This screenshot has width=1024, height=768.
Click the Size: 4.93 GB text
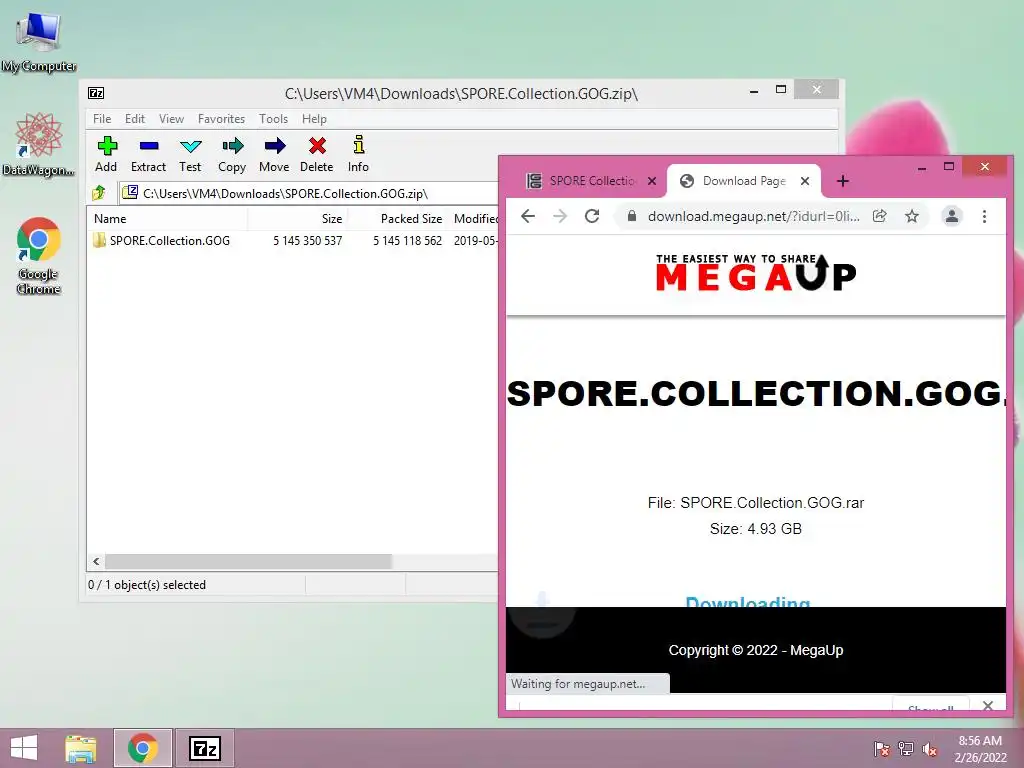coord(756,529)
